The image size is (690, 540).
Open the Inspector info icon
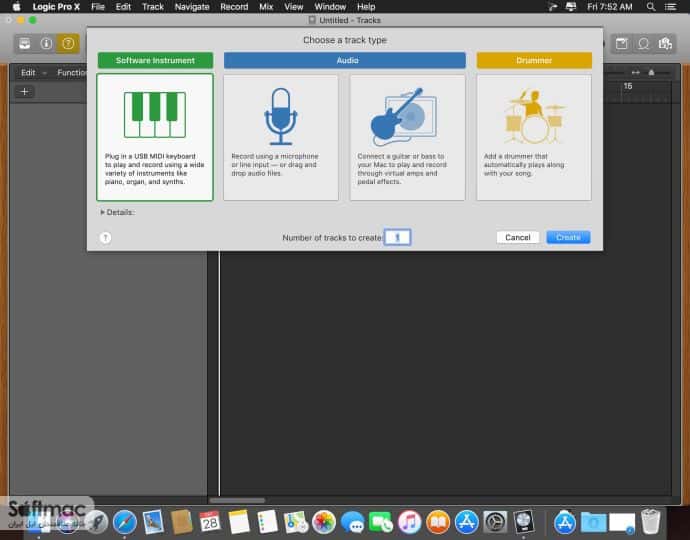click(x=46, y=44)
